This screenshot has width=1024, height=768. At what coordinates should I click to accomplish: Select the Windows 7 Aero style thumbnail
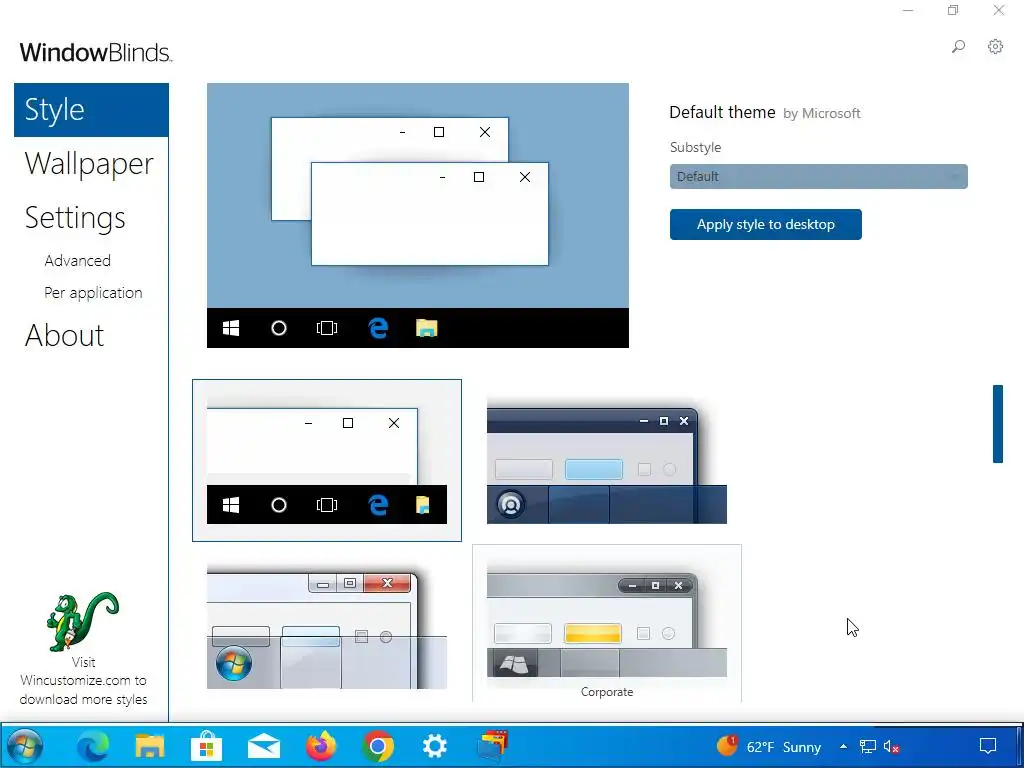click(x=327, y=624)
